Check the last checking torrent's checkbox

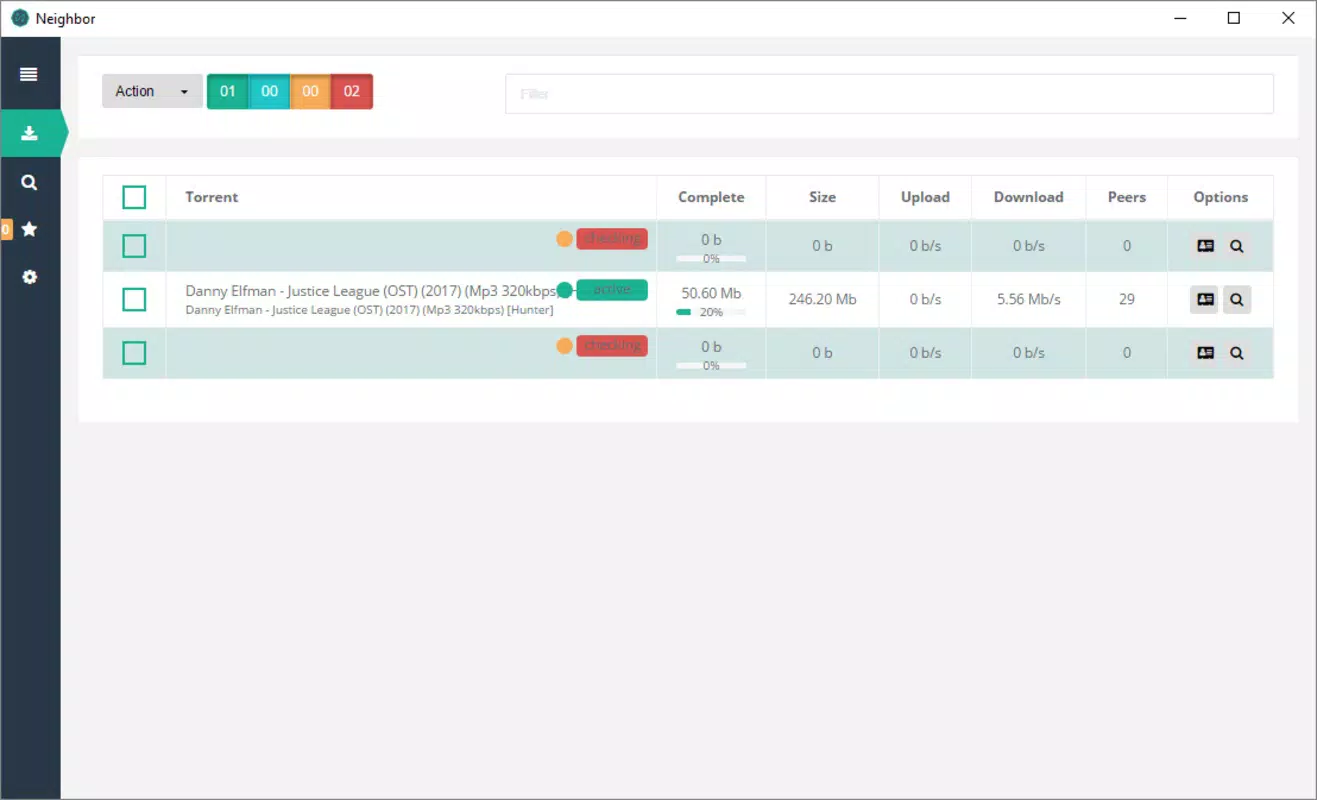pyautogui.click(x=134, y=353)
